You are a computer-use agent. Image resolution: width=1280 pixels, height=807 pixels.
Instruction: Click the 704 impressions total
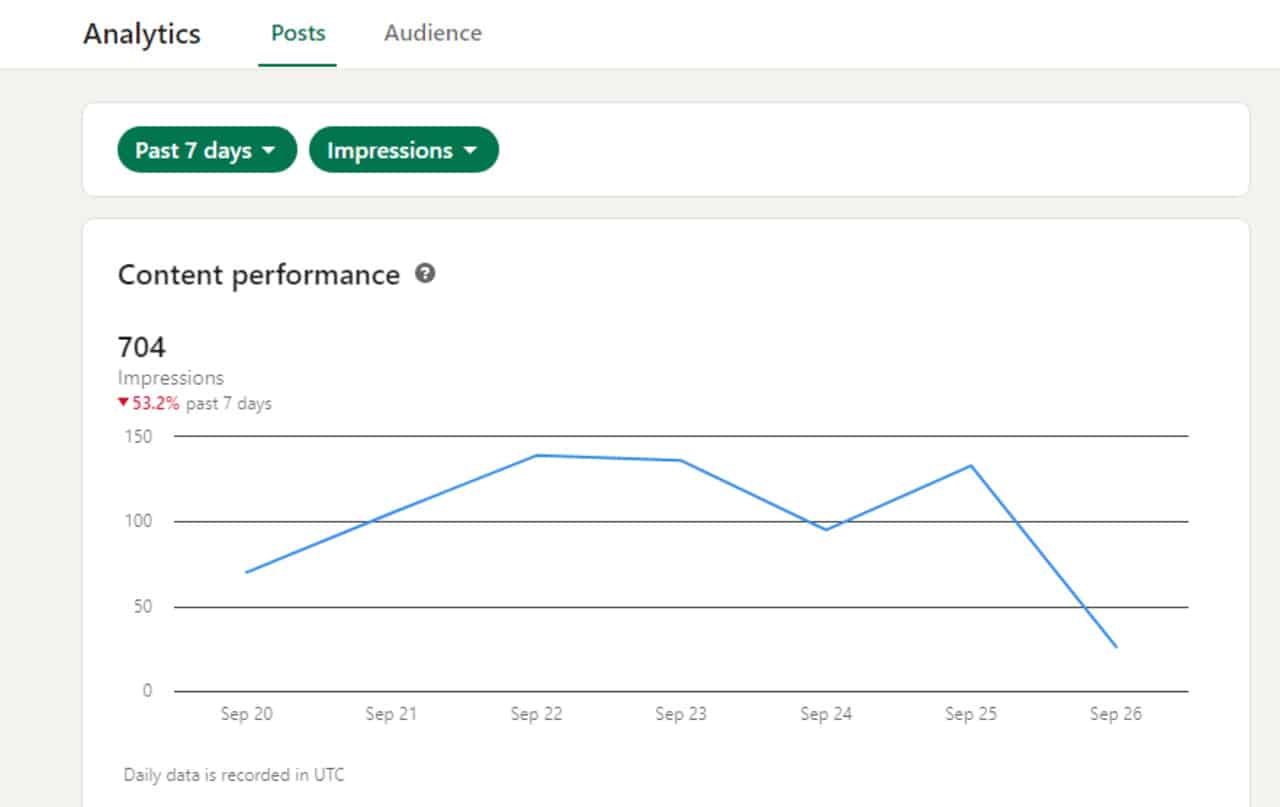point(142,347)
